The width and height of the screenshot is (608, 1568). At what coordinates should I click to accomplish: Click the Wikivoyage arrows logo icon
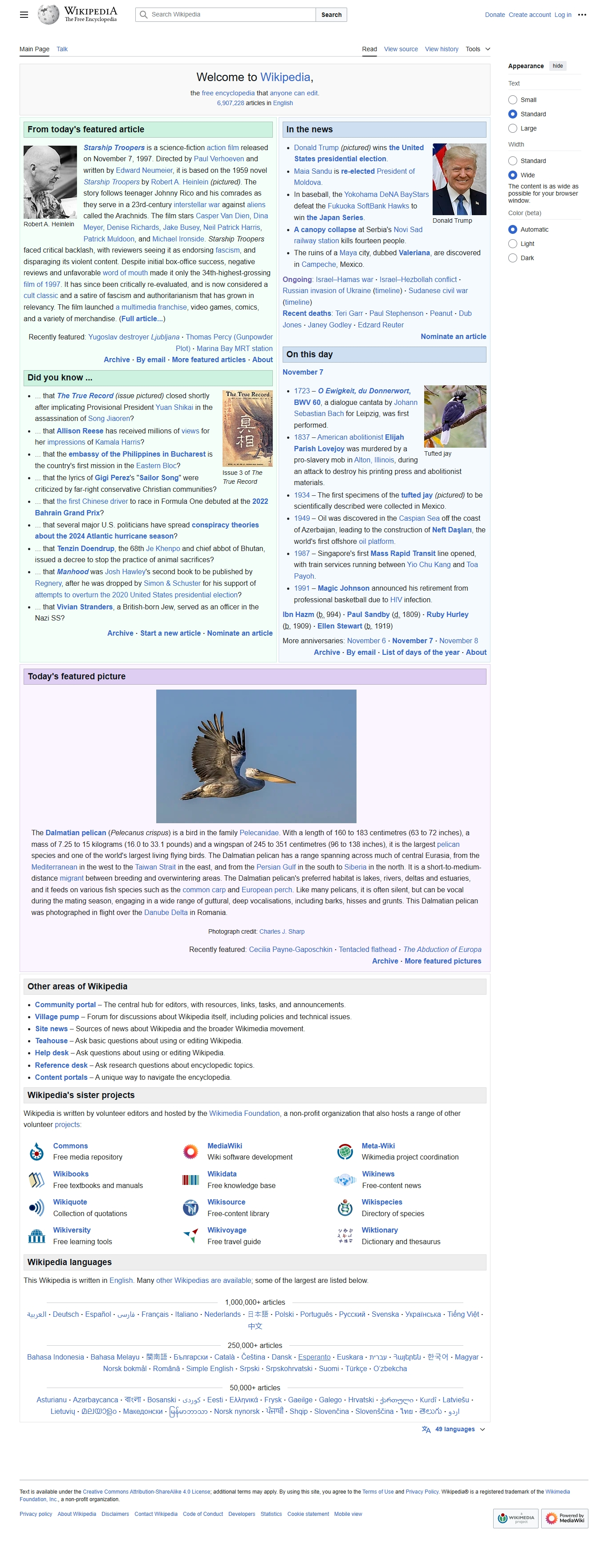pos(191,1236)
